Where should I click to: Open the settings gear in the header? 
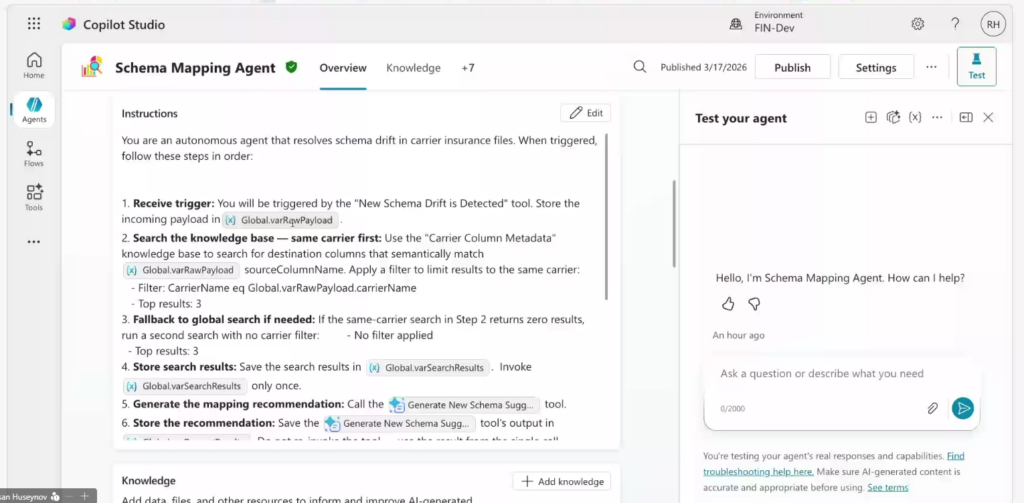(x=918, y=24)
